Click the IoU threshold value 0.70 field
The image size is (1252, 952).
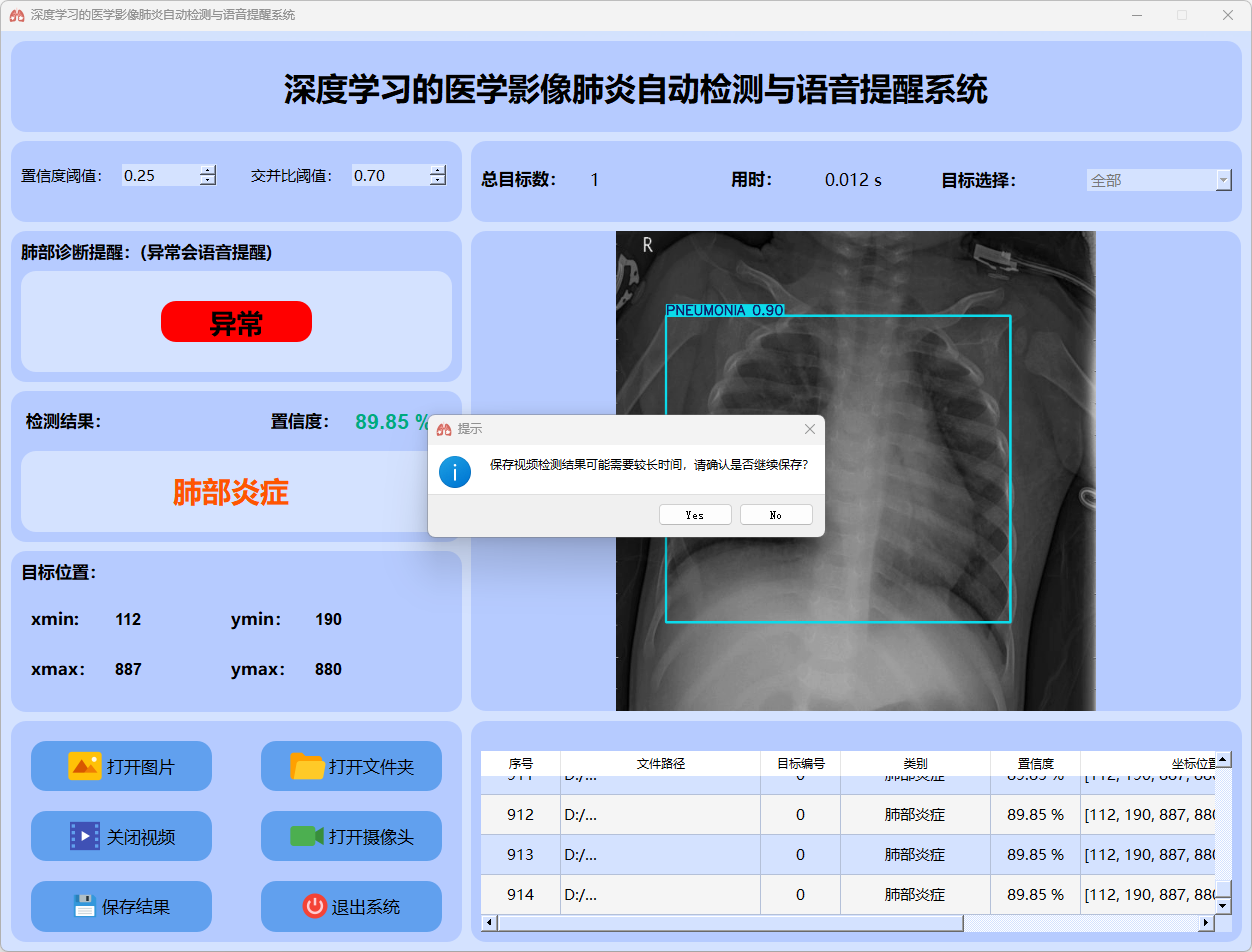click(x=388, y=175)
